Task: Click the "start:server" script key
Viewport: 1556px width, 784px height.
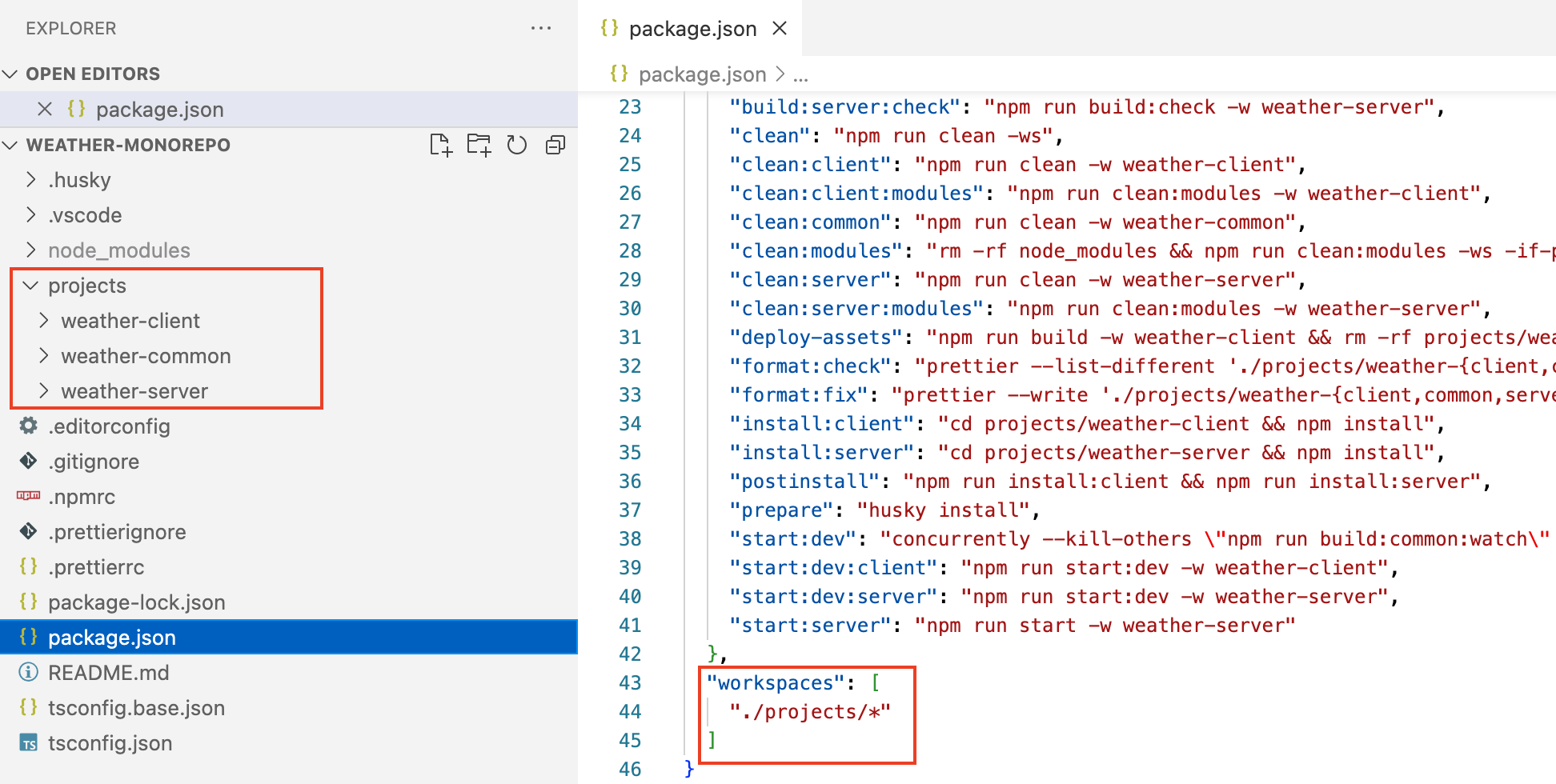Action: (x=810, y=625)
